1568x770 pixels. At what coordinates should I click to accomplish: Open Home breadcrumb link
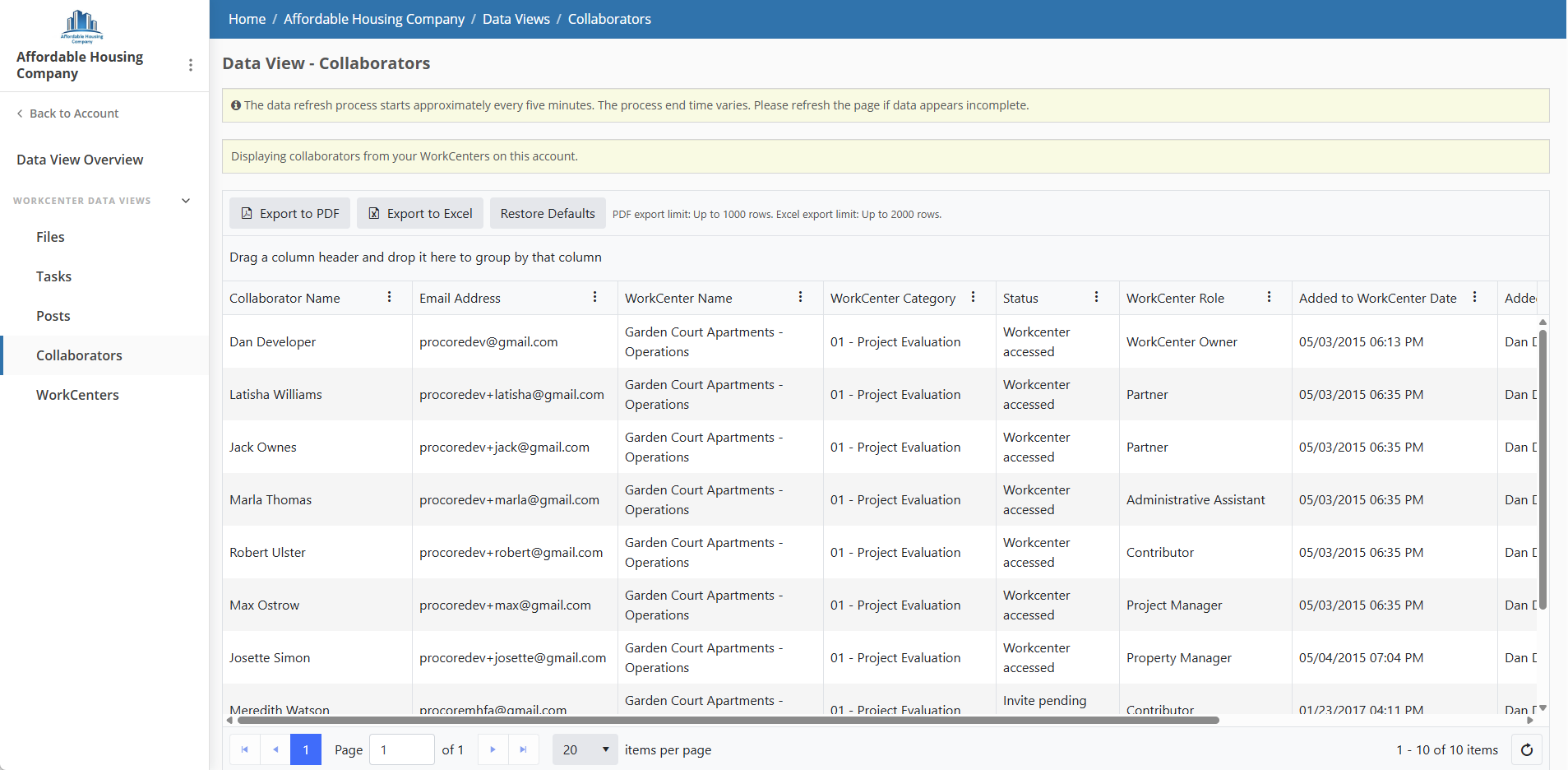click(x=247, y=19)
